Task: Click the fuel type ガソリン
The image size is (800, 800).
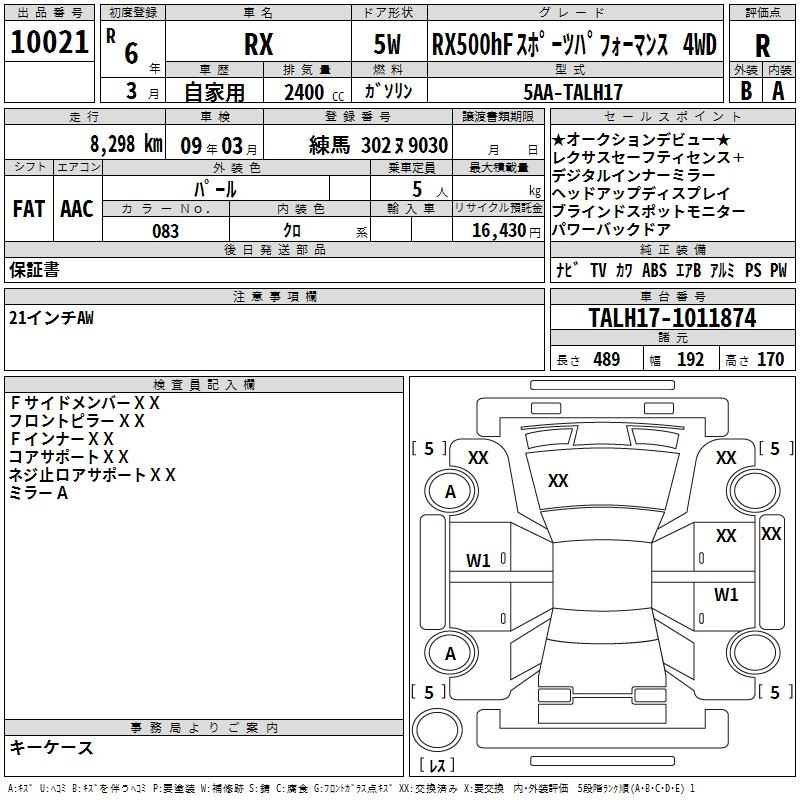Action: [388, 91]
